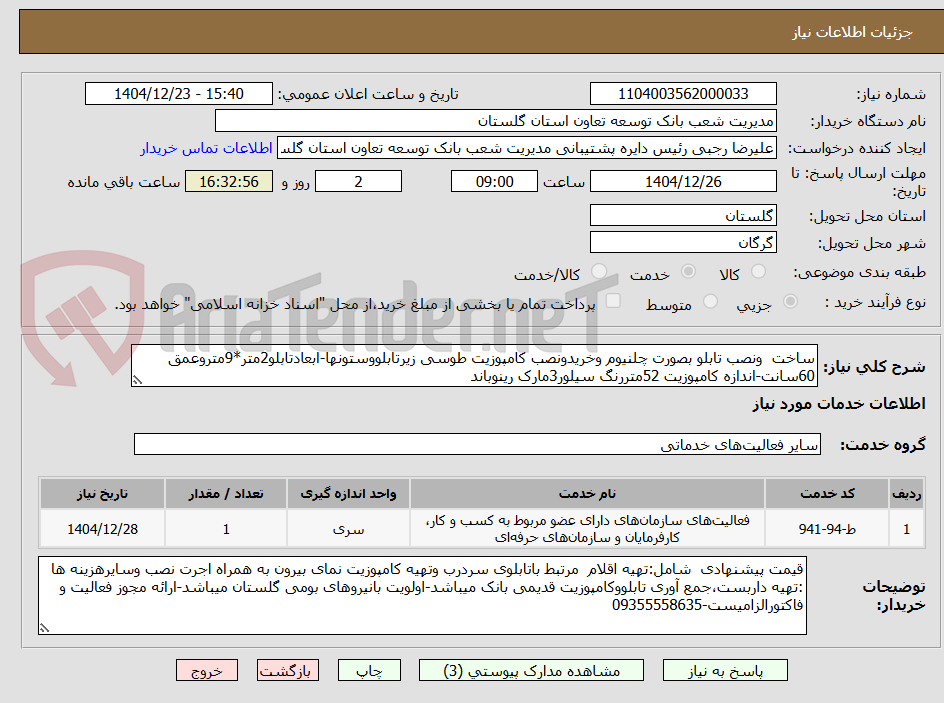The width and height of the screenshot is (944, 703).
Task: Click the 'شماره نیاز' label
Action: 891,94
